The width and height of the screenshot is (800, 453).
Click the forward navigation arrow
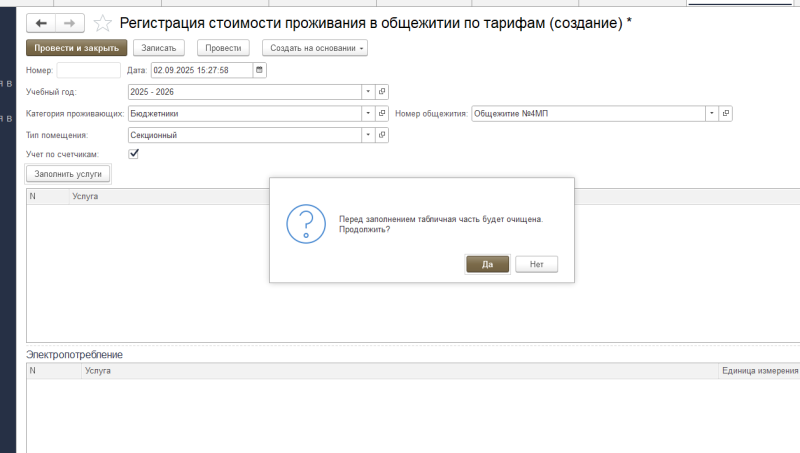click(69, 22)
